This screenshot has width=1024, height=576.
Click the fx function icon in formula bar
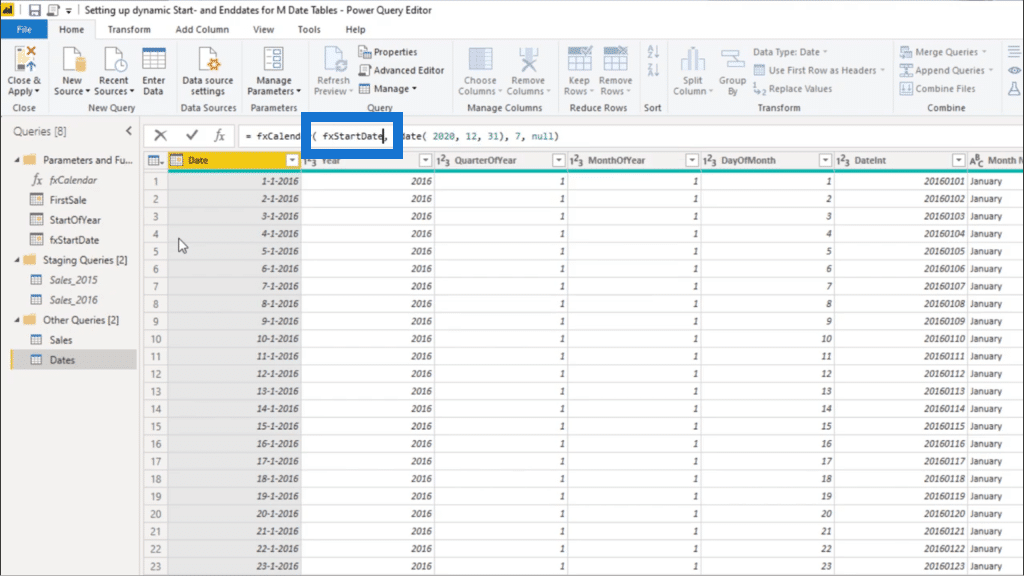tap(219, 135)
